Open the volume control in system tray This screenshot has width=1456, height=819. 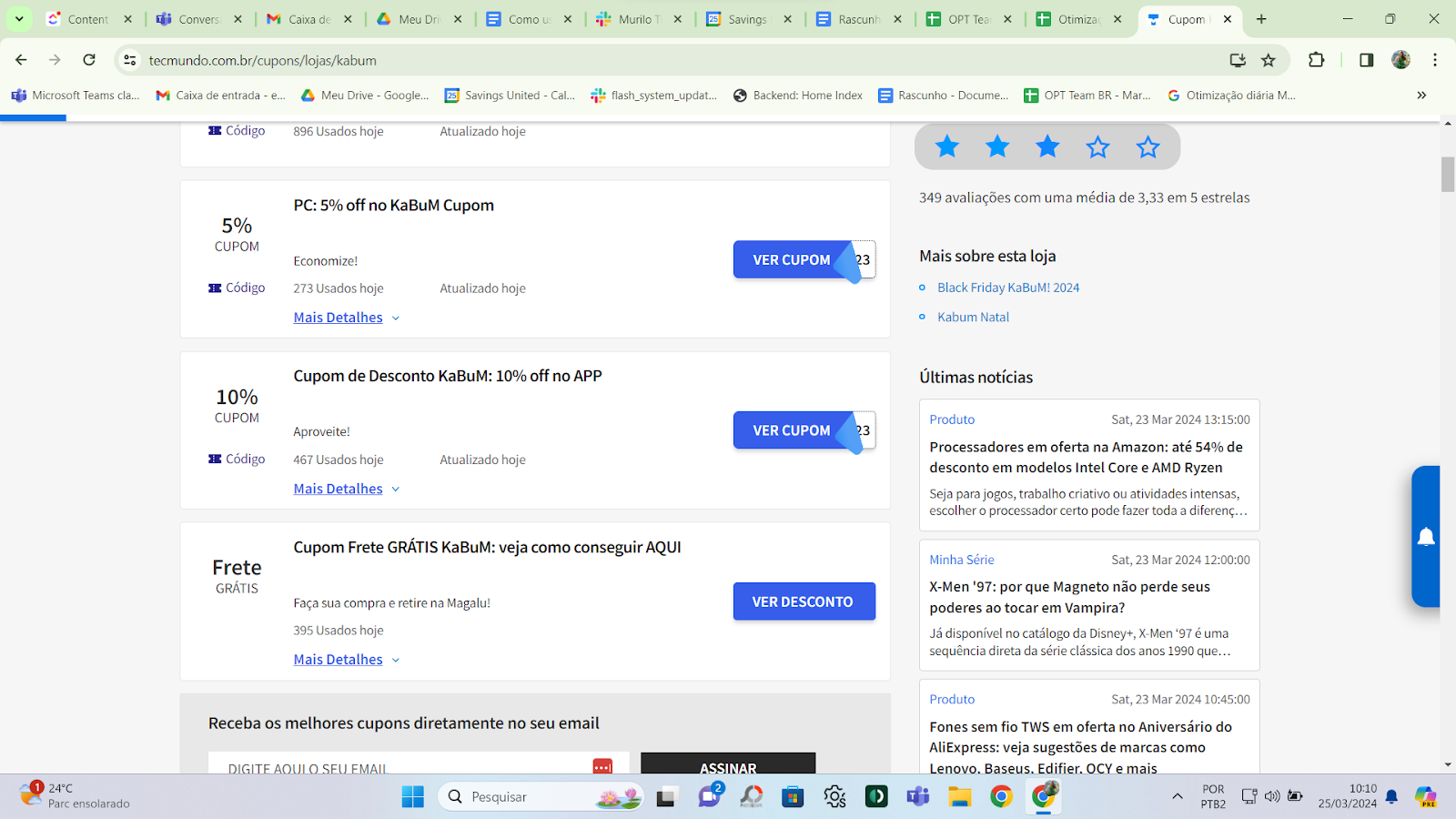coord(1272,796)
